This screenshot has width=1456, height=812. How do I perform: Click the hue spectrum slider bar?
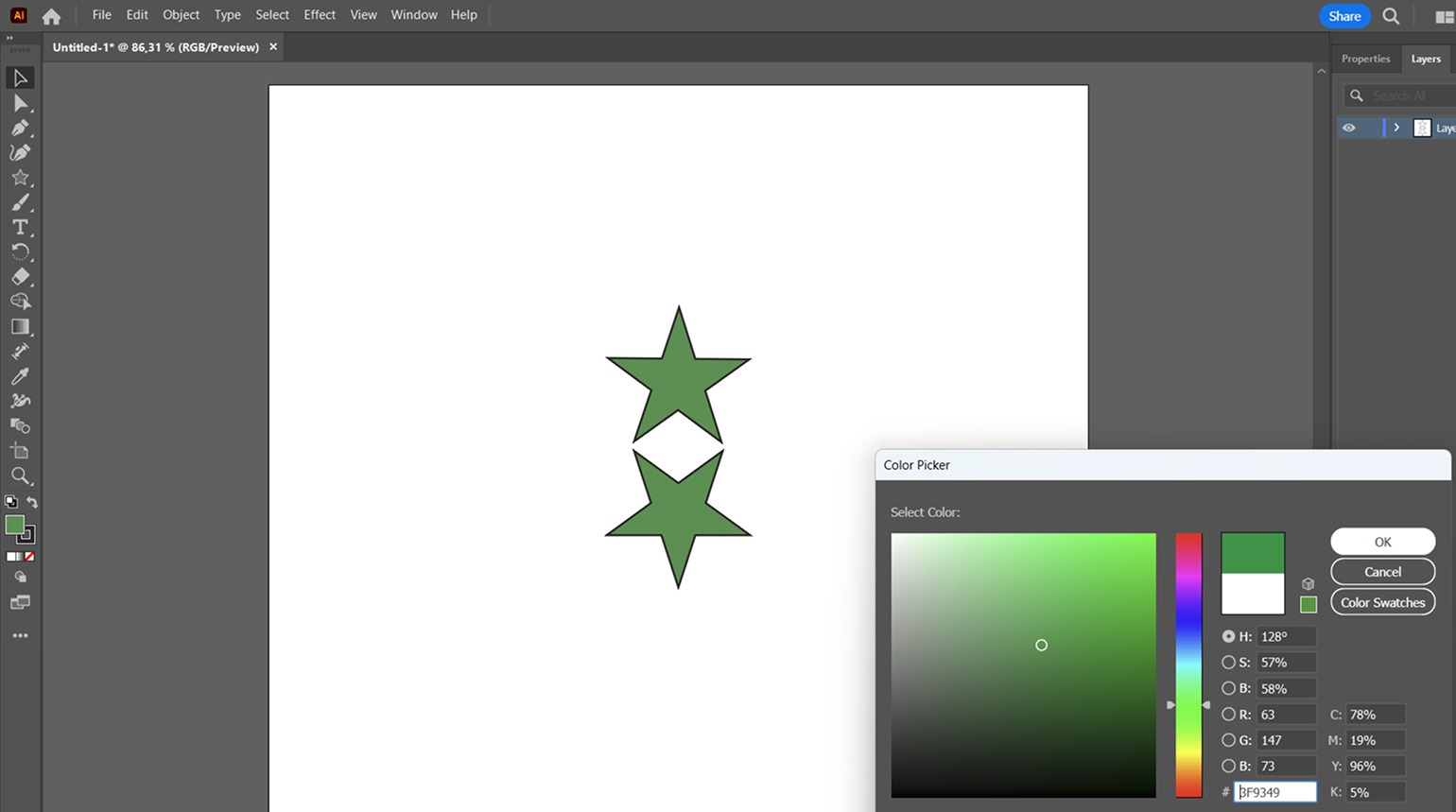(1188, 665)
